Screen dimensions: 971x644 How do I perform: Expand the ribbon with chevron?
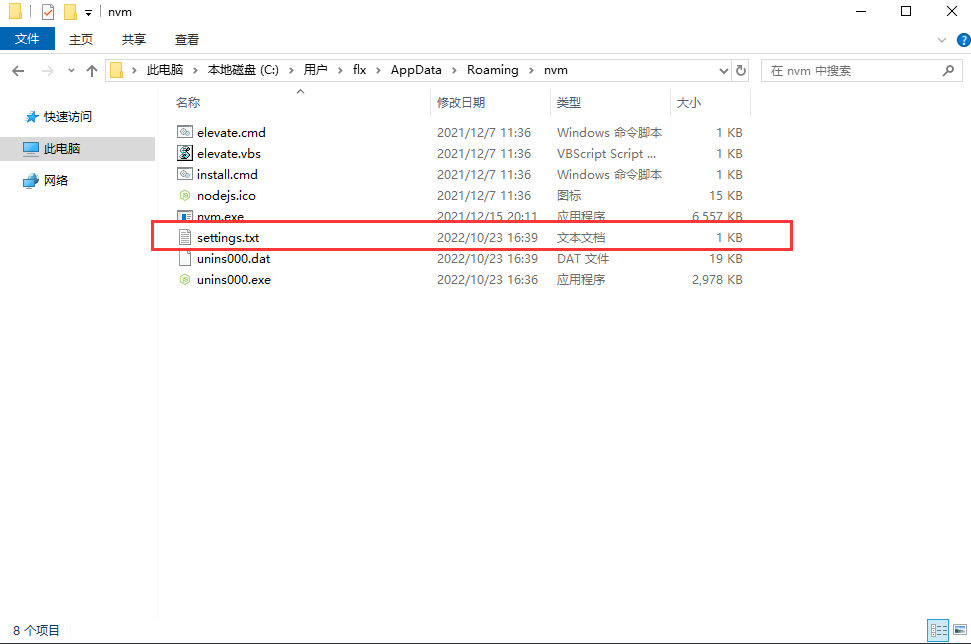point(942,40)
